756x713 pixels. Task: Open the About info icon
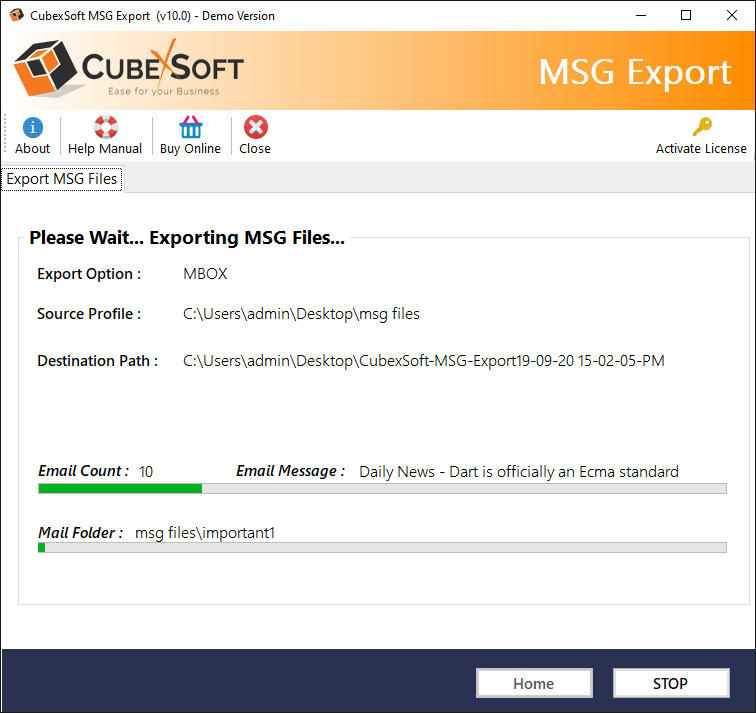[x=32, y=128]
